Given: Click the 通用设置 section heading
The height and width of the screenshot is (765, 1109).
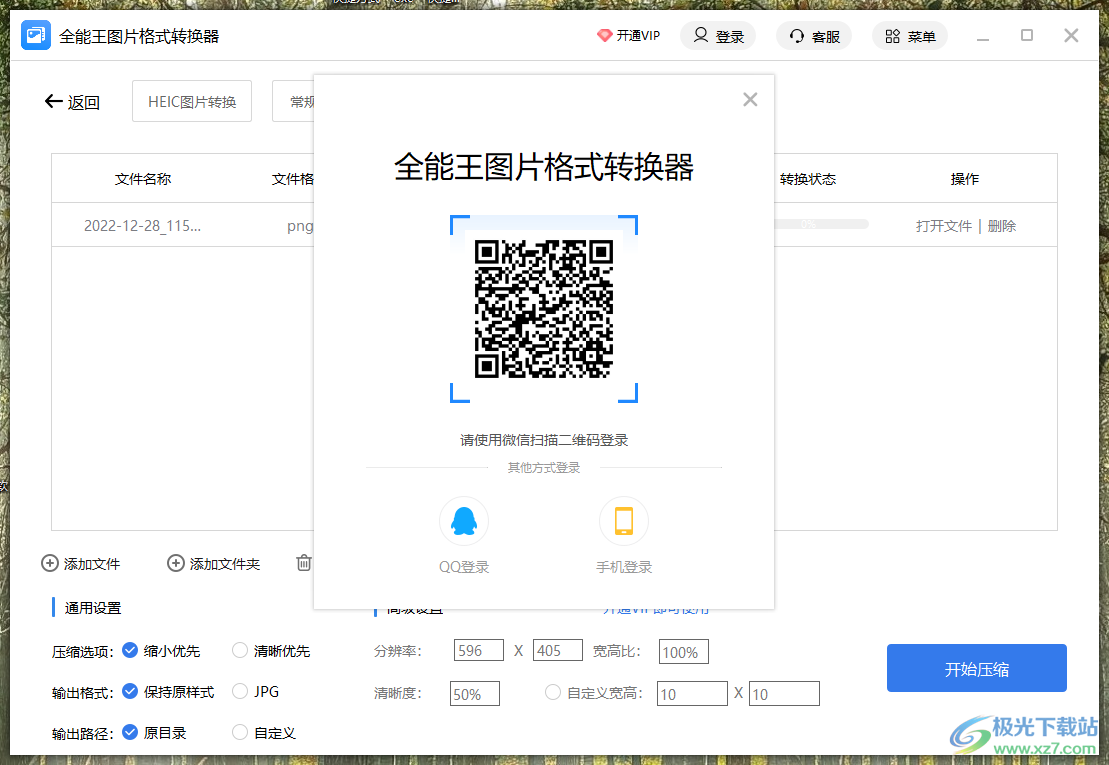Looking at the screenshot, I should [93, 608].
